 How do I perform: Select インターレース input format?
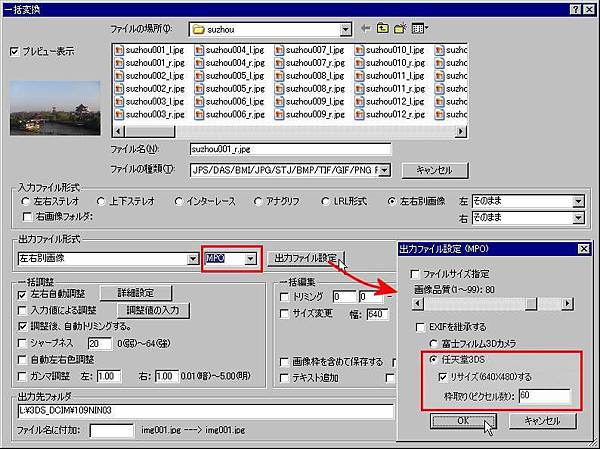coord(178,201)
